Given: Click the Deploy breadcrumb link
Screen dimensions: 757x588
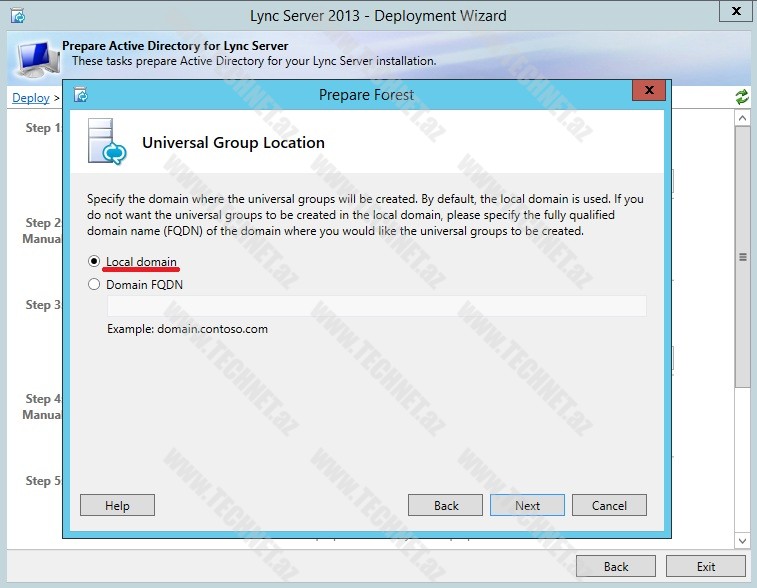Looking at the screenshot, I should 30,98.
